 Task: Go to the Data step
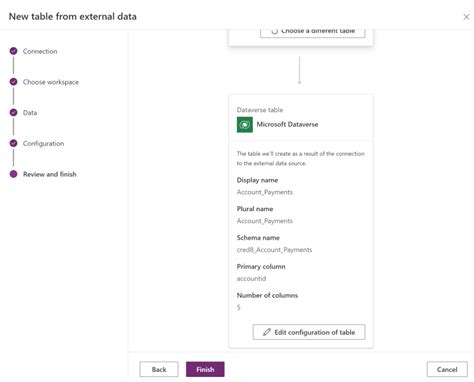(x=30, y=113)
